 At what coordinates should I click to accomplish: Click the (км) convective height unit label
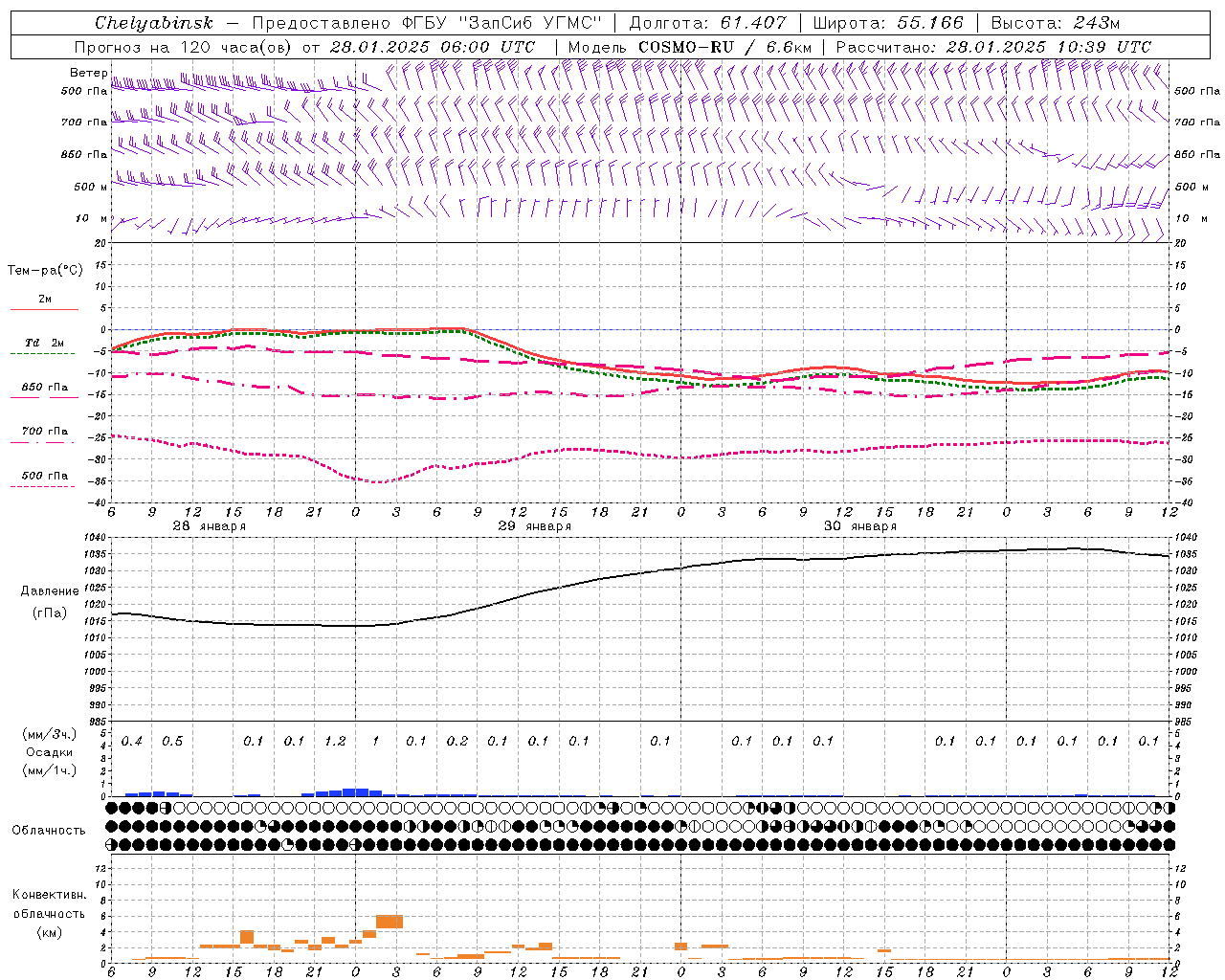click(x=49, y=932)
